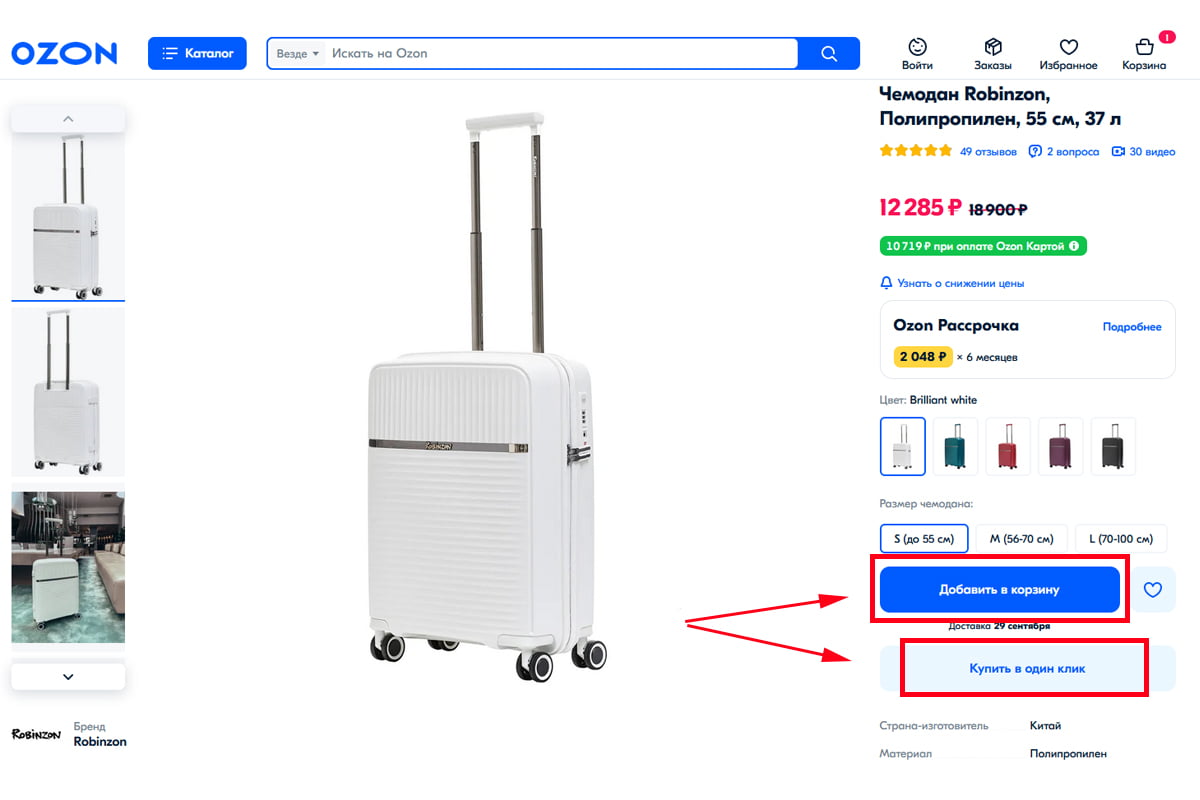1200x800 pixels.
Task: Select size L (70-100 см)
Action: 1121,539
